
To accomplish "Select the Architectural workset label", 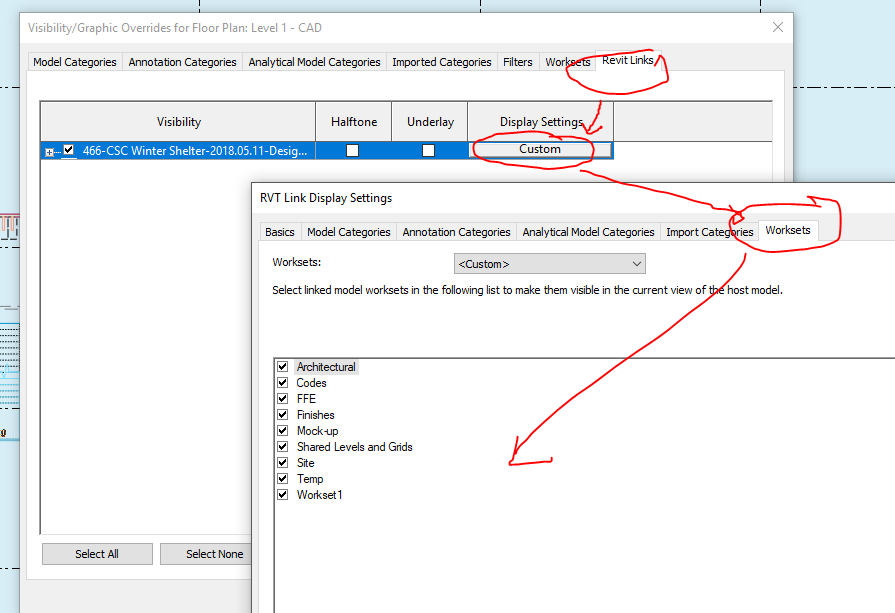I will click(x=326, y=367).
